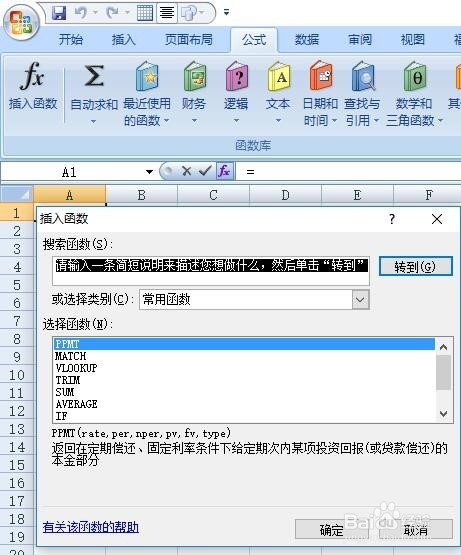
Task: Select AVERAGE in the function list
Action: pyautogui.click(x=244, y=404)
